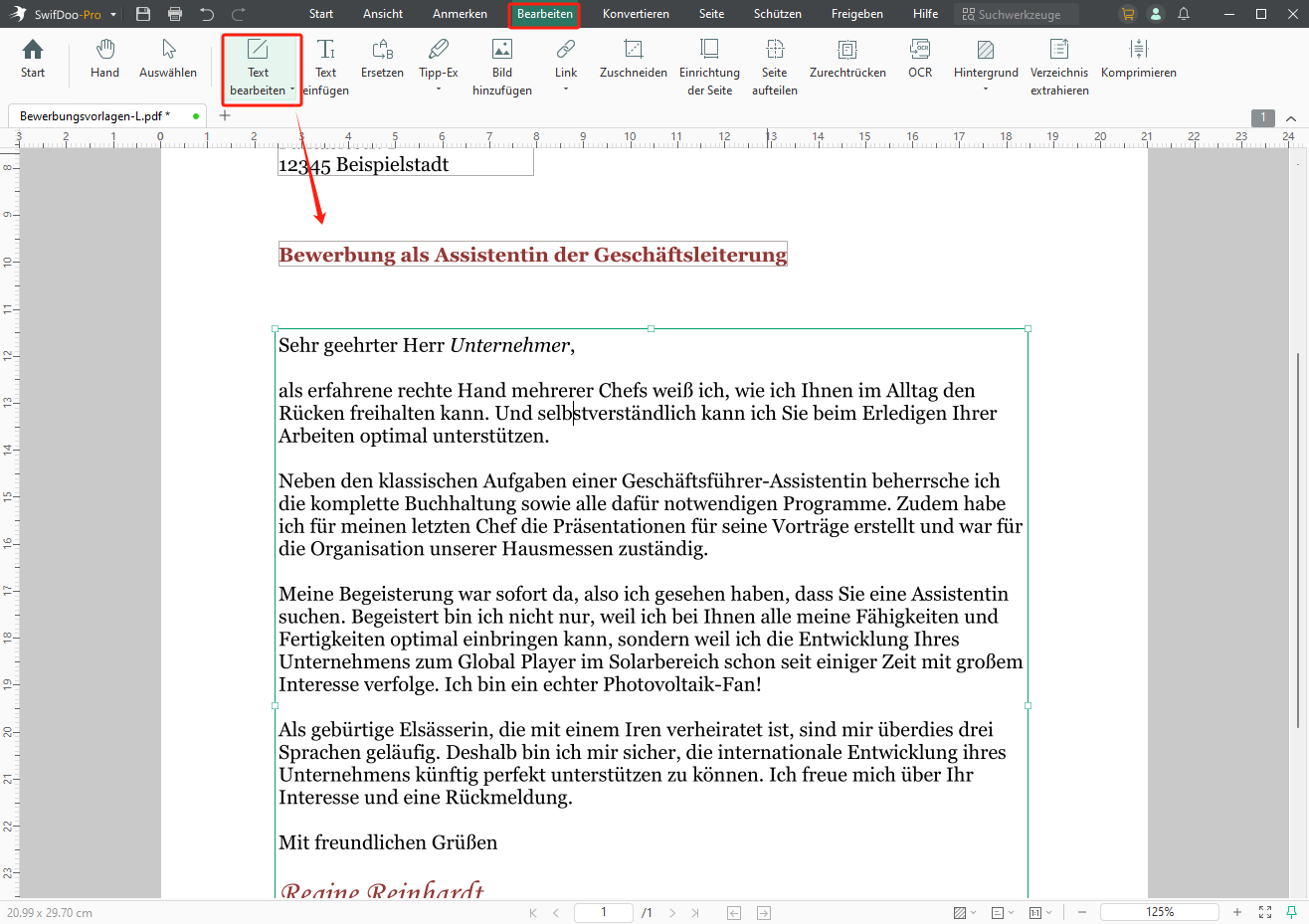Screen dimensions: 1309x924
Task: Open the Start menu tab
Action: (321, 14)
